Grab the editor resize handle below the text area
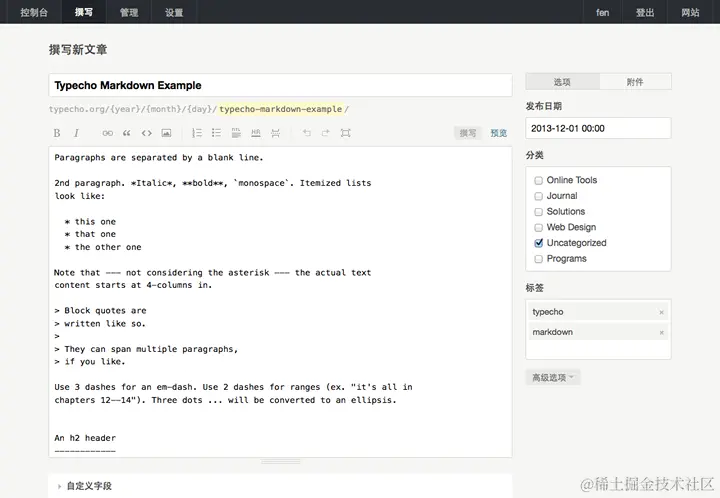The width and height of the screenshot is (720, 498). coord(281,461)
